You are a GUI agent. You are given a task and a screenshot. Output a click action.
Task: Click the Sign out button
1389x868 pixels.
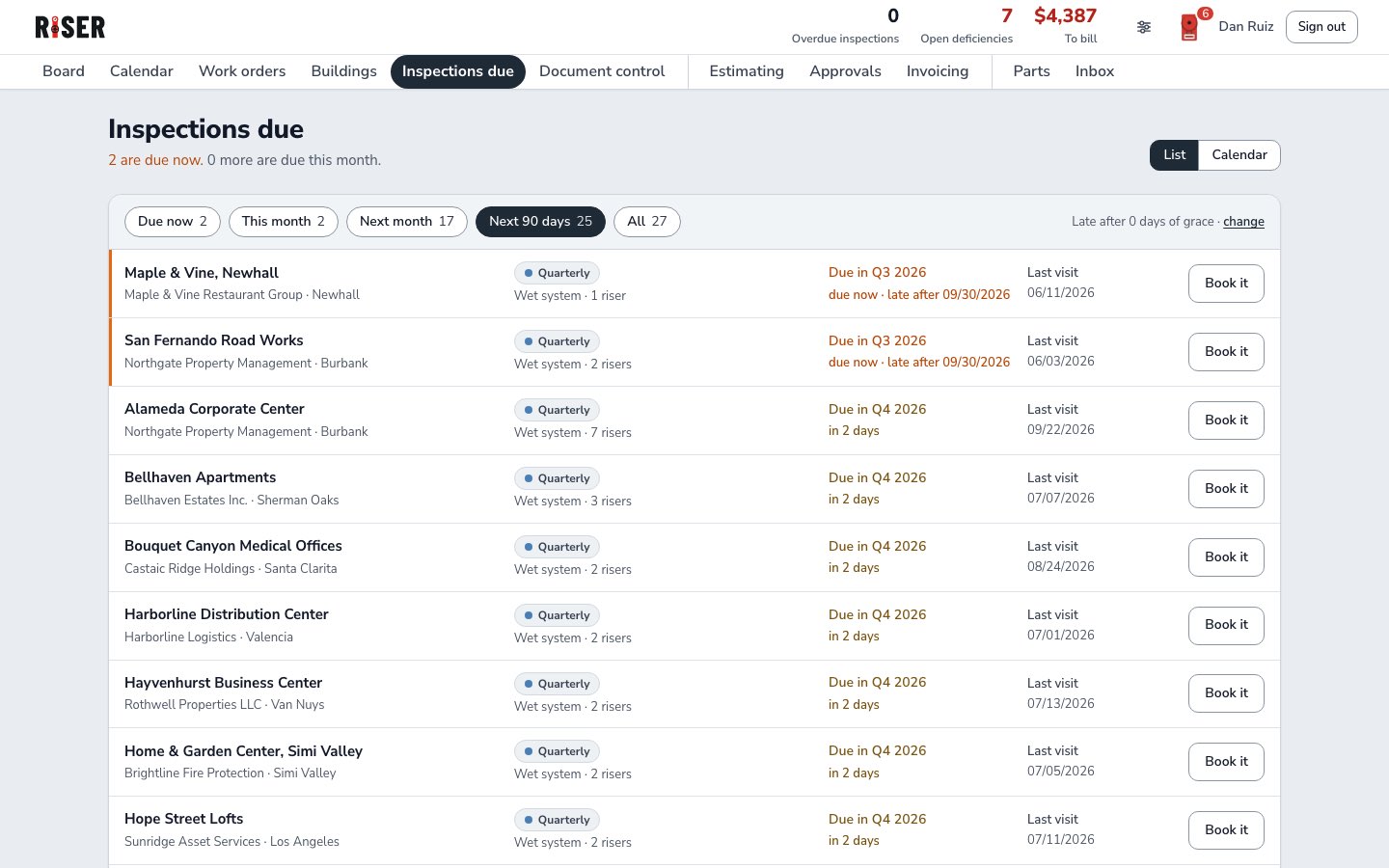tap(1321, 27)
